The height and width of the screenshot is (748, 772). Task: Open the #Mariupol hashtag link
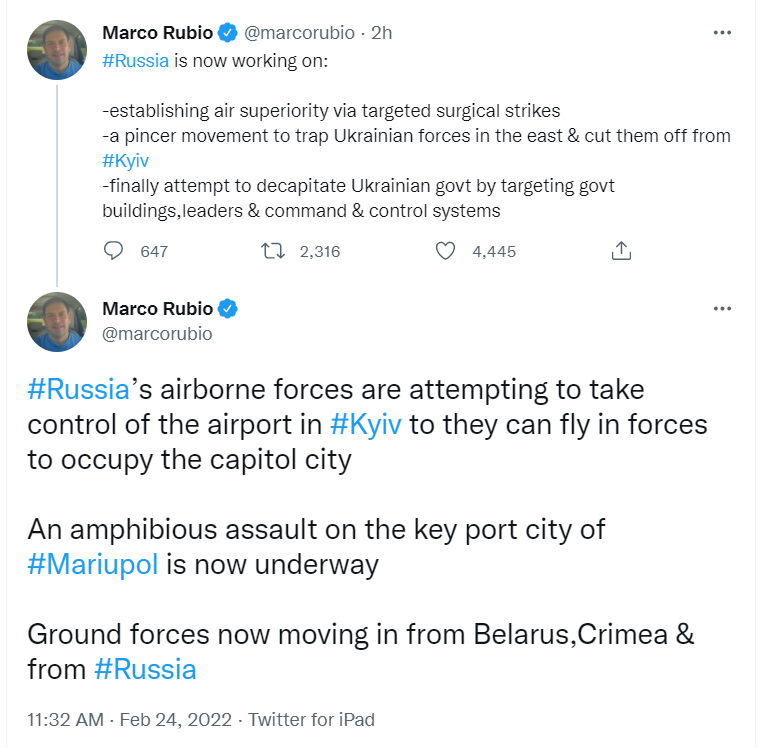point(93,563)
